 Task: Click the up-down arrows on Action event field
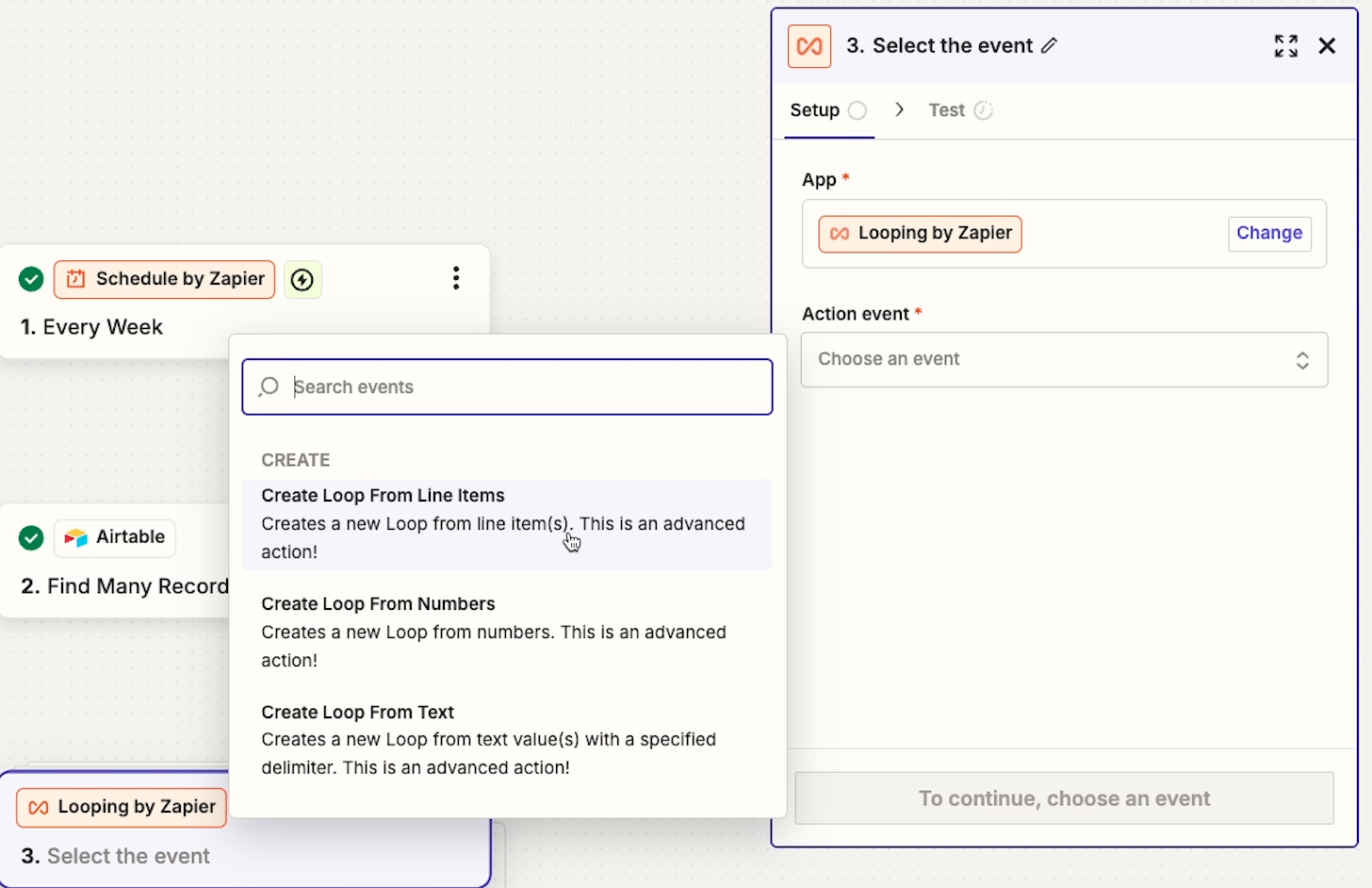pos(1302,360)
